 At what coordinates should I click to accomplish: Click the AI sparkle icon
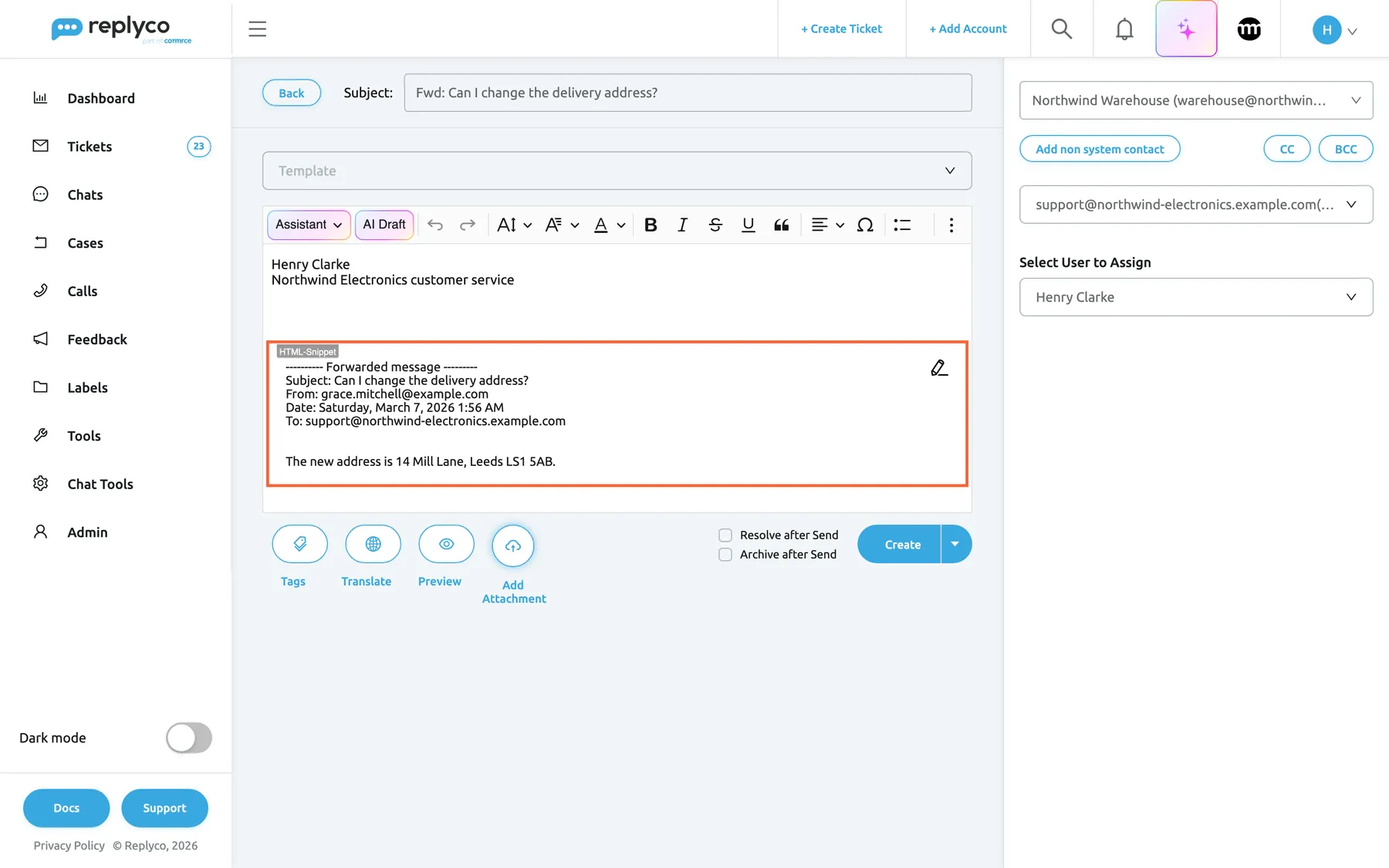[x=1186, y=29]
